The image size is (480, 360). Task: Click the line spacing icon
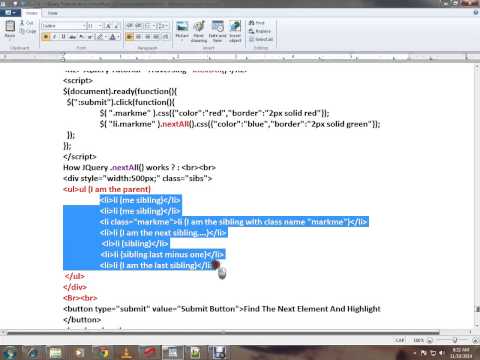pos(160,26)
